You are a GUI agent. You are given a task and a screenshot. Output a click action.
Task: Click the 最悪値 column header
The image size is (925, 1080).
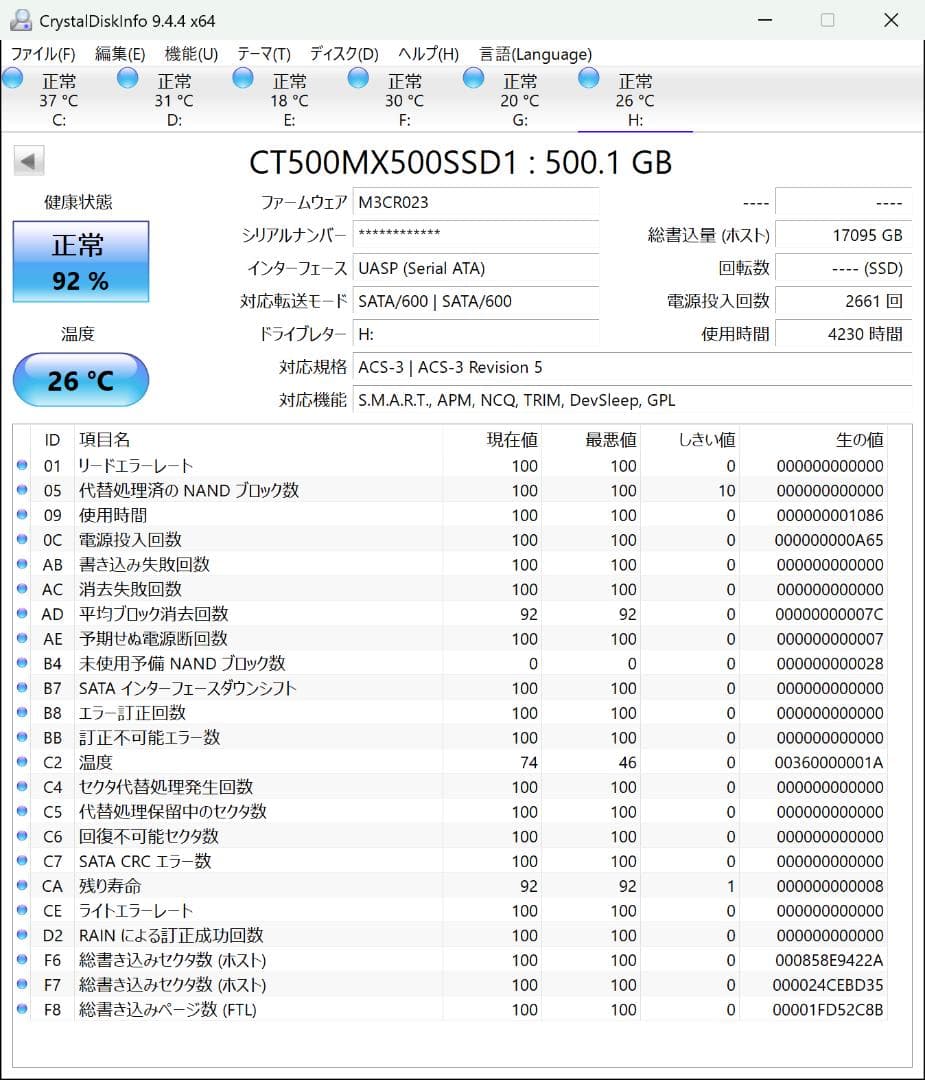(x=591, y=439)
